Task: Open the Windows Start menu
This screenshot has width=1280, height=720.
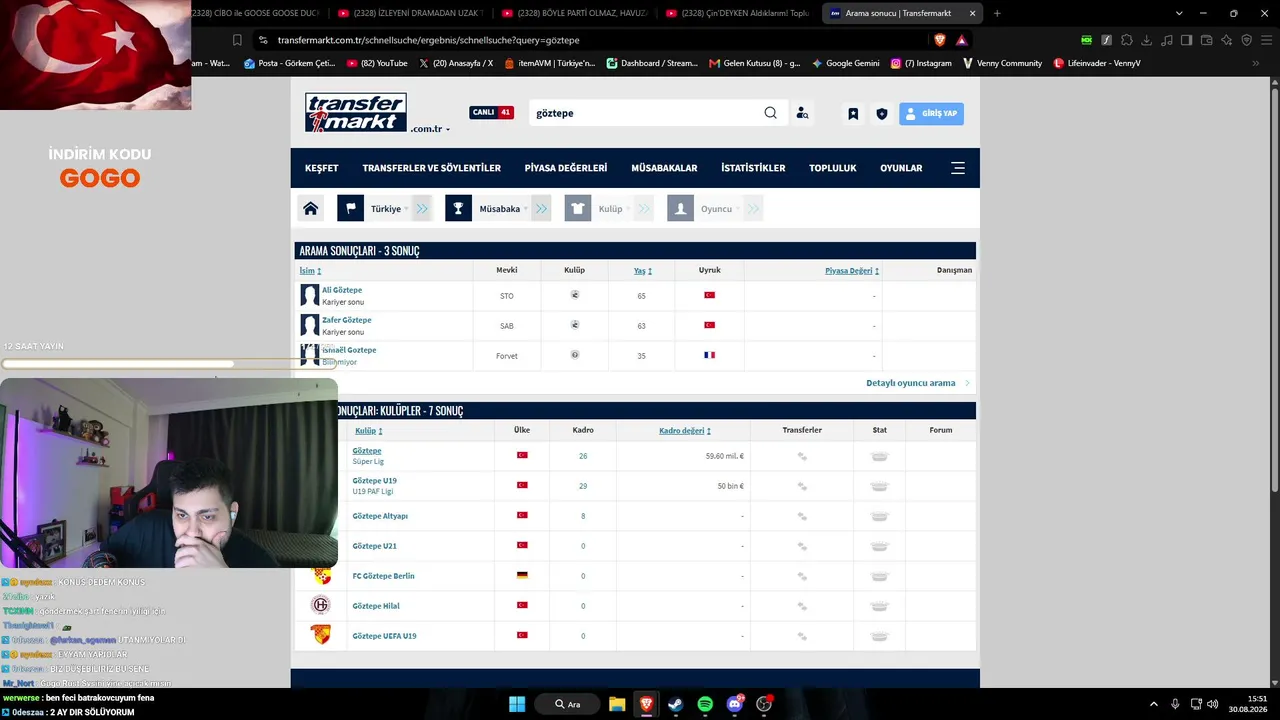Action: tap(517, 704)
